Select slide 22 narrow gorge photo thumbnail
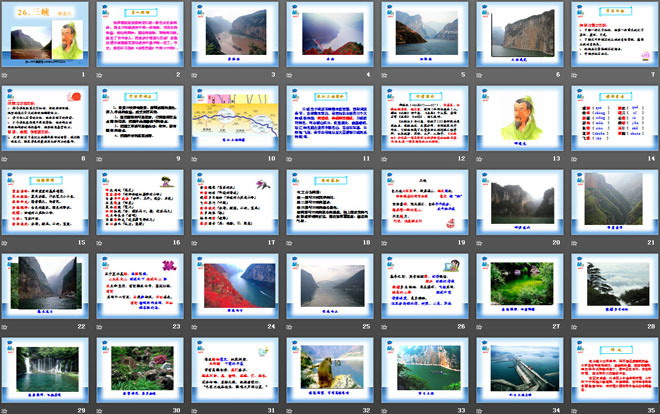The height and width of the screenshot is (414, 660). click(x=45, y=286)
